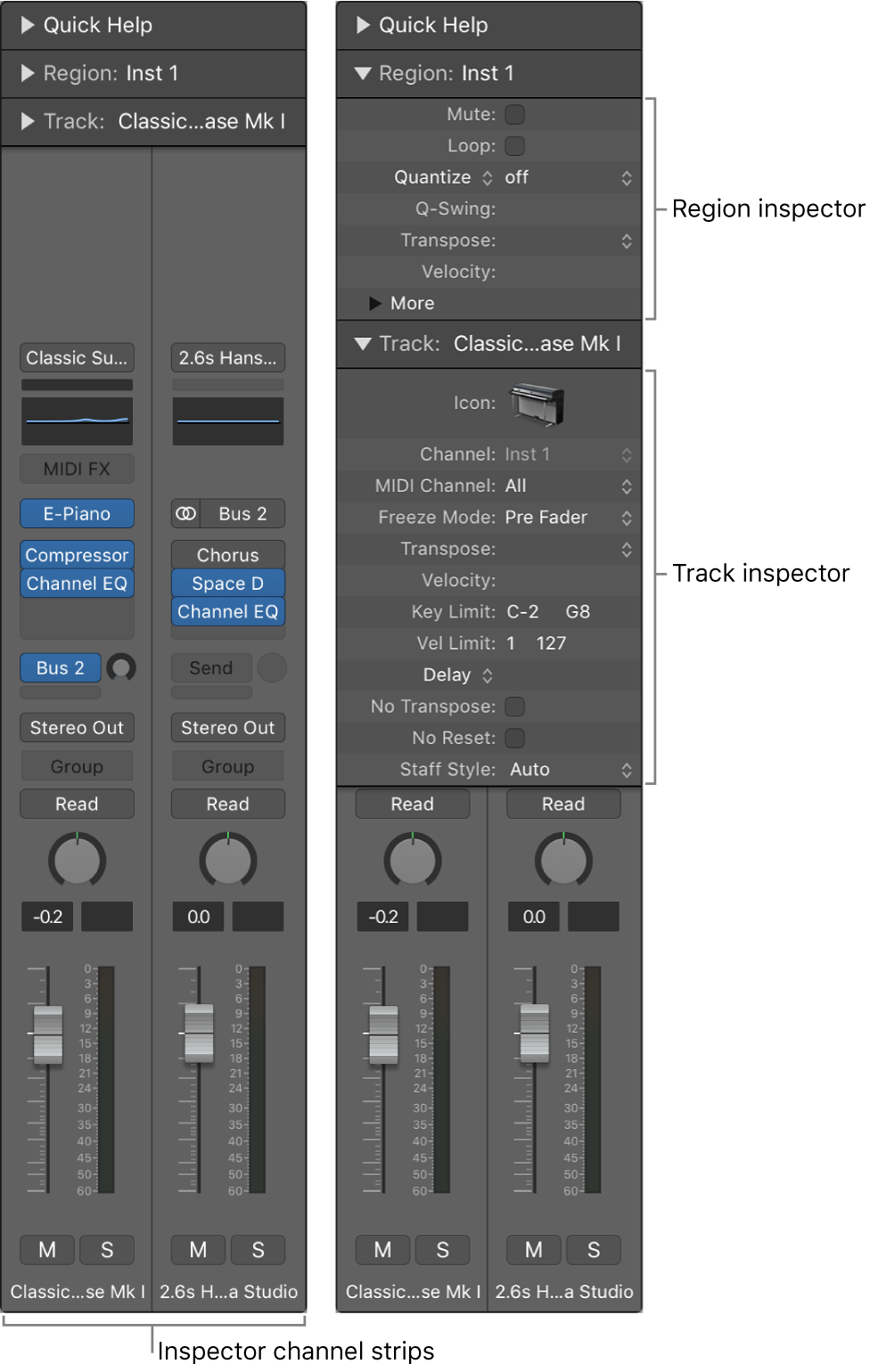Open Freeze Mode pop-up showing Pre Fader

pyautogui.click(x=570, y=518)
